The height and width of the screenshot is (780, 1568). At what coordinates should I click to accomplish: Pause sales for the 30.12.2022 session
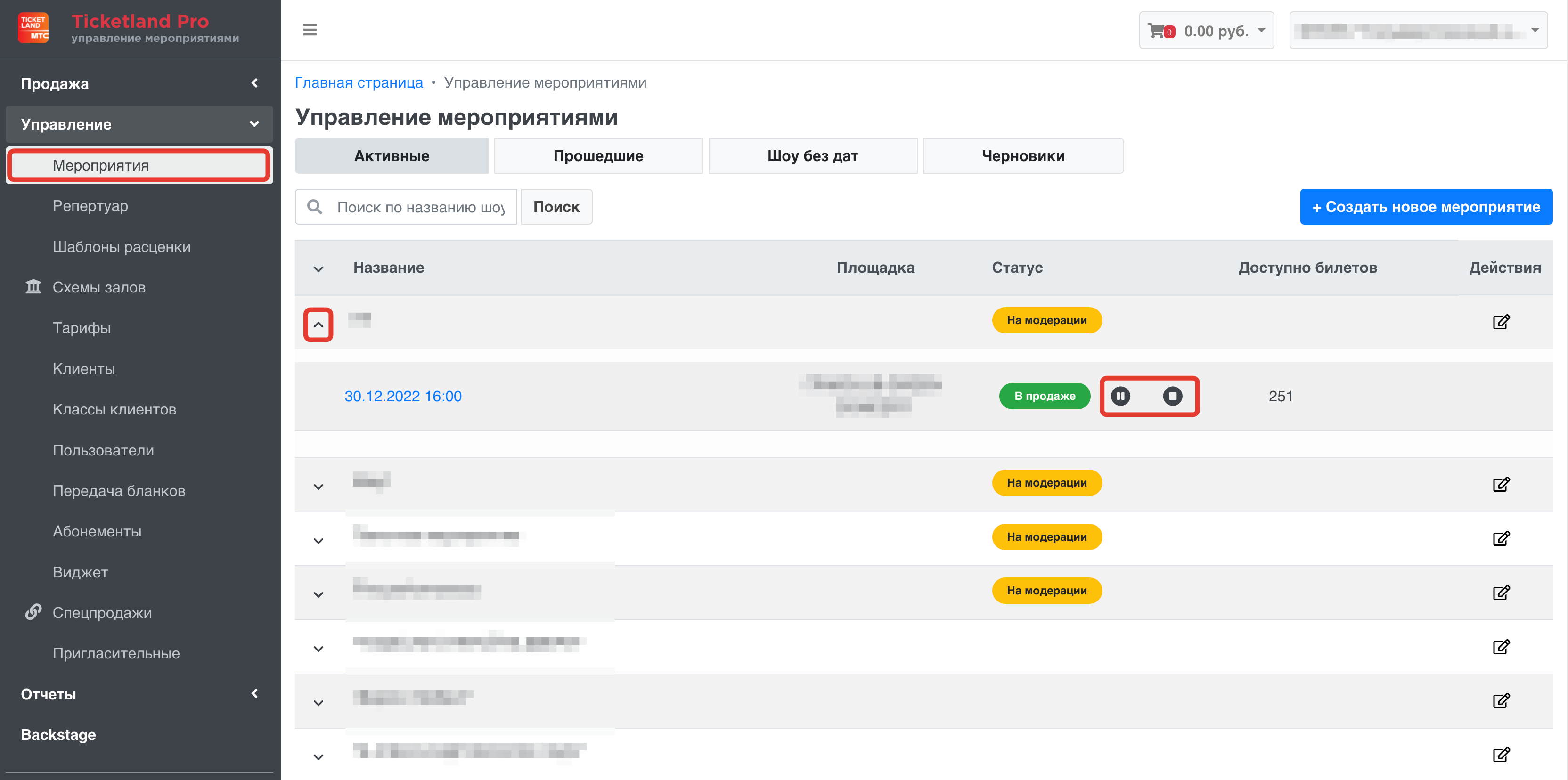[1120, 396]
